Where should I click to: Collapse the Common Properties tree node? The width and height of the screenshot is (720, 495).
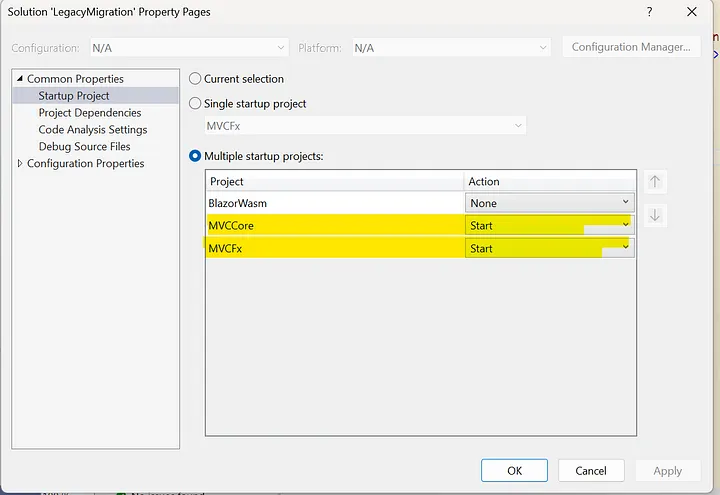click(x=20, y=79)
